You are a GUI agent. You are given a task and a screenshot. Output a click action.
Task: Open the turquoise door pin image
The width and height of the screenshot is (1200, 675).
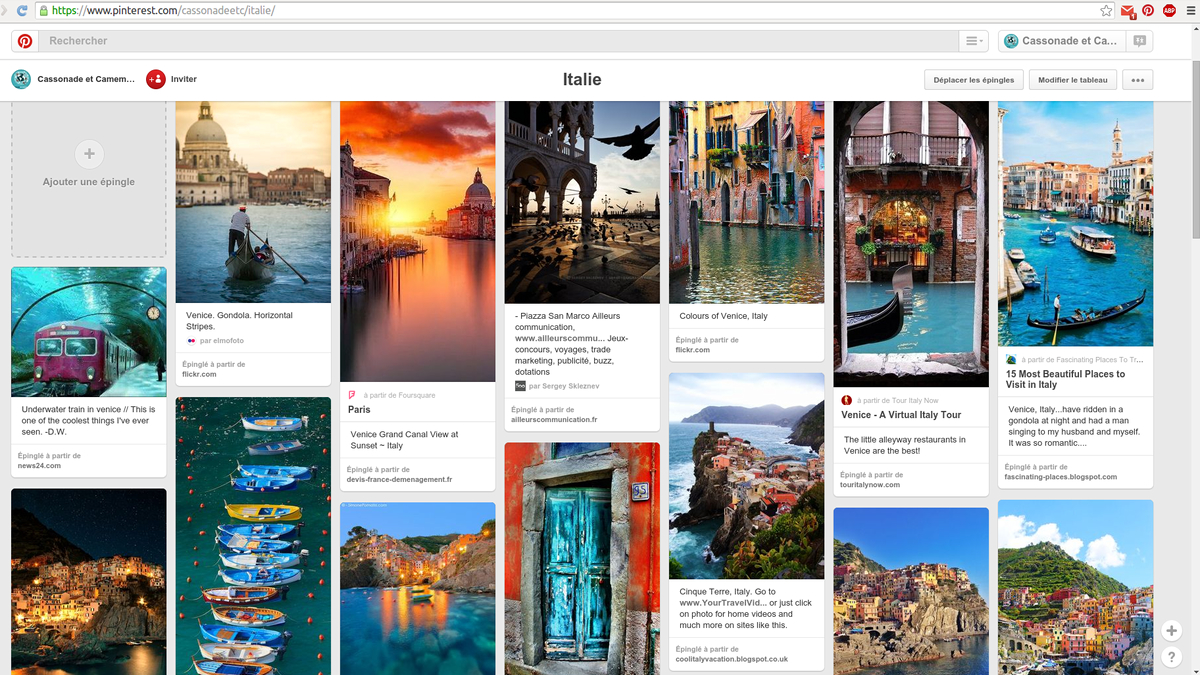point(582,558)
